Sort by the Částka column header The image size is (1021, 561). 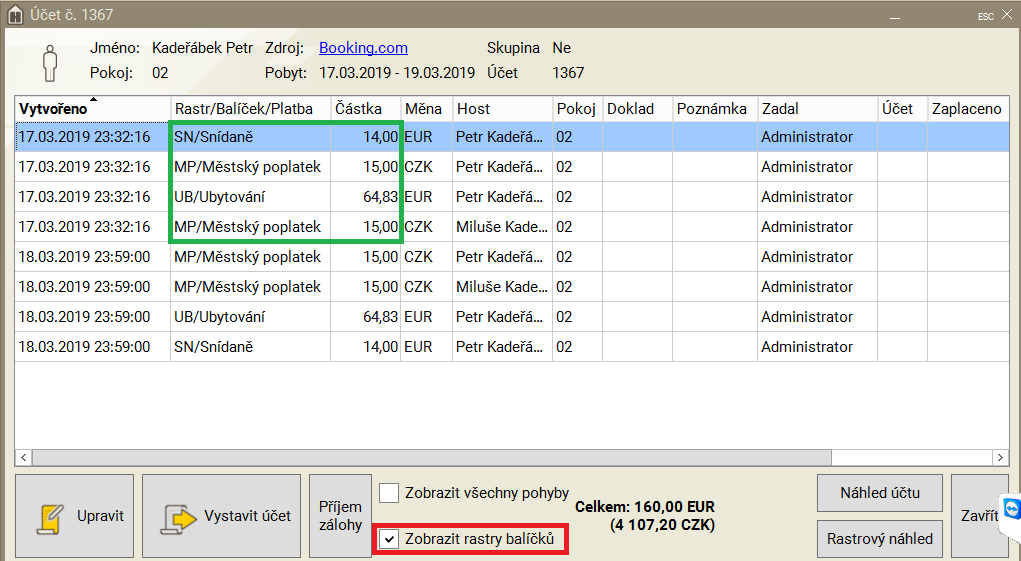365,108
